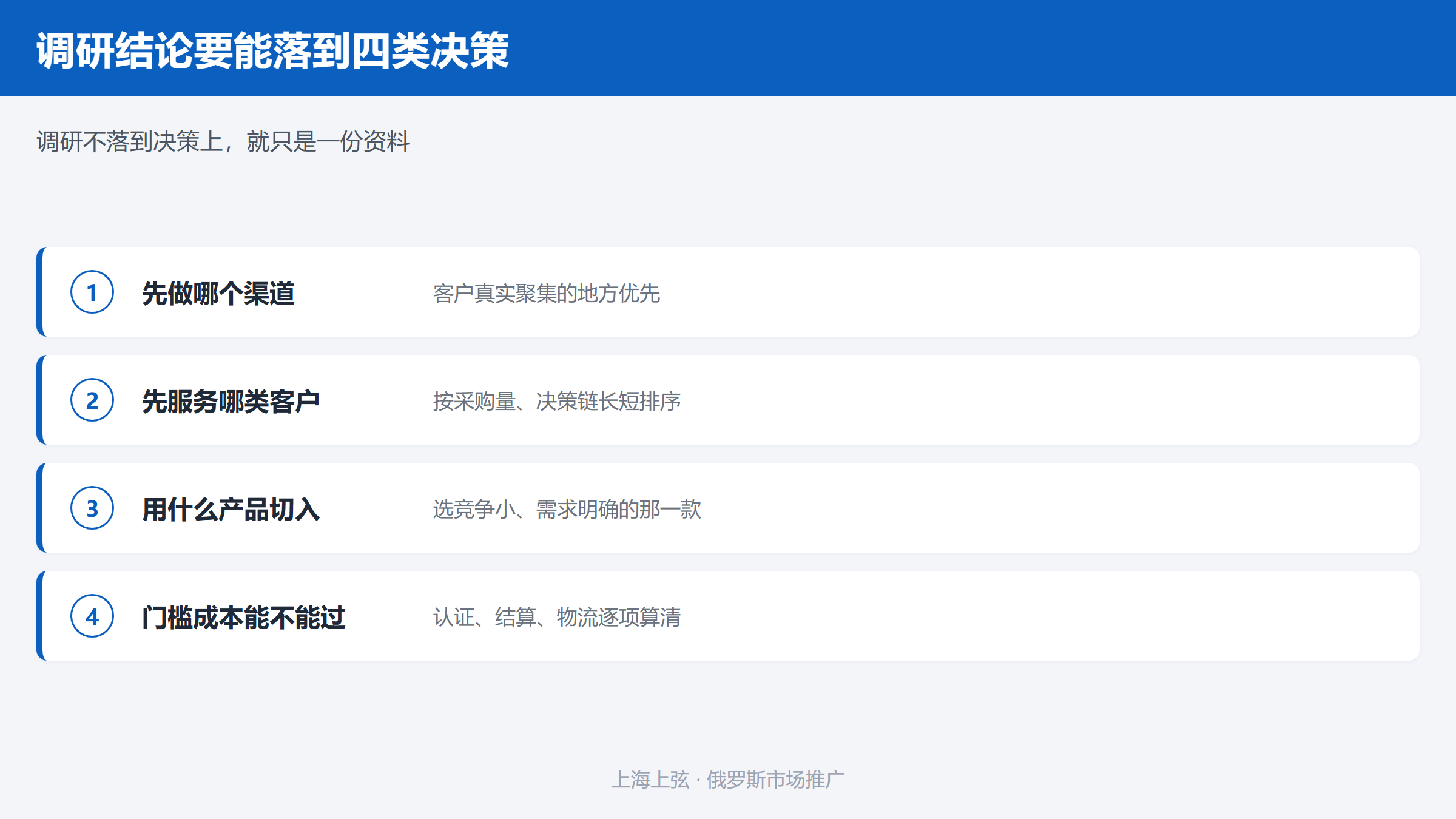Click the description 认证、结算、物流逐项算清
The height and width of the screenshot is (819, 1456).
557,617
